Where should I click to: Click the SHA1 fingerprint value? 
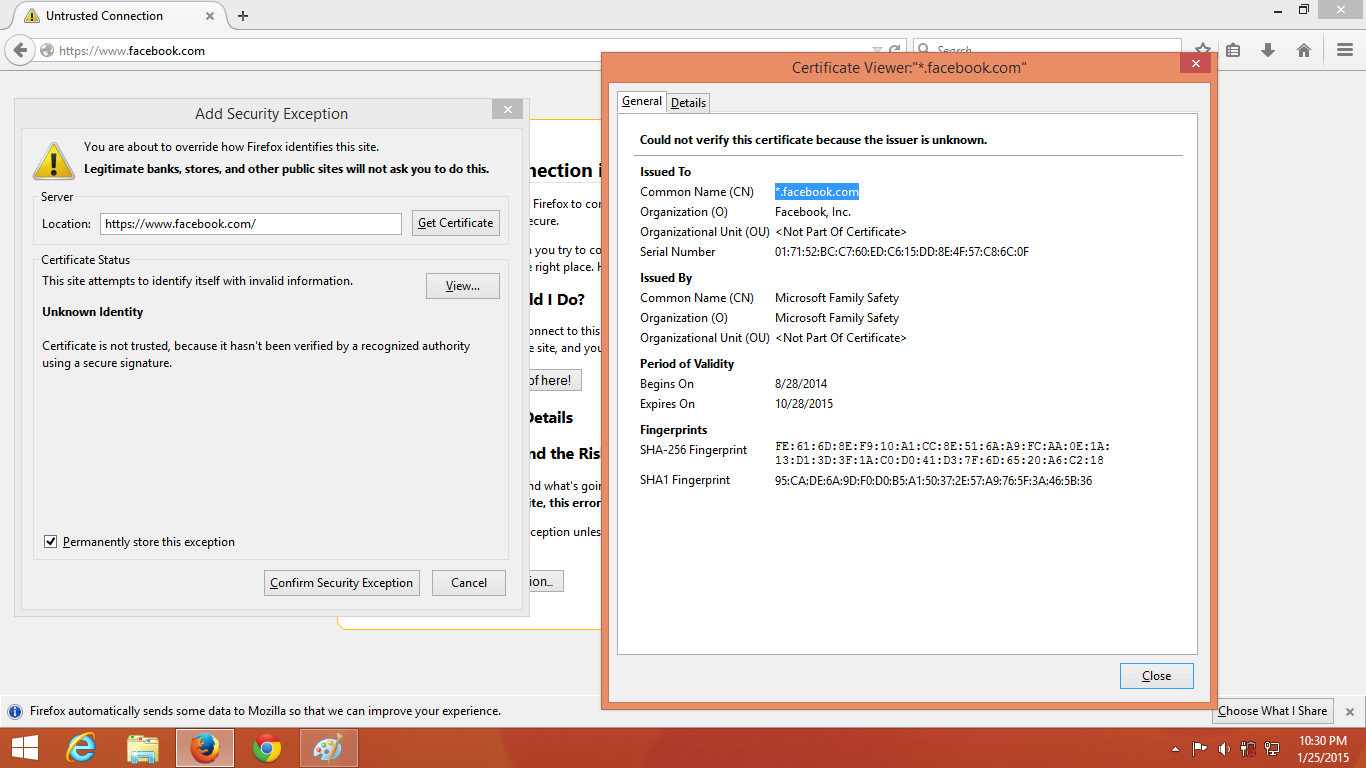(x=933, y=481)
